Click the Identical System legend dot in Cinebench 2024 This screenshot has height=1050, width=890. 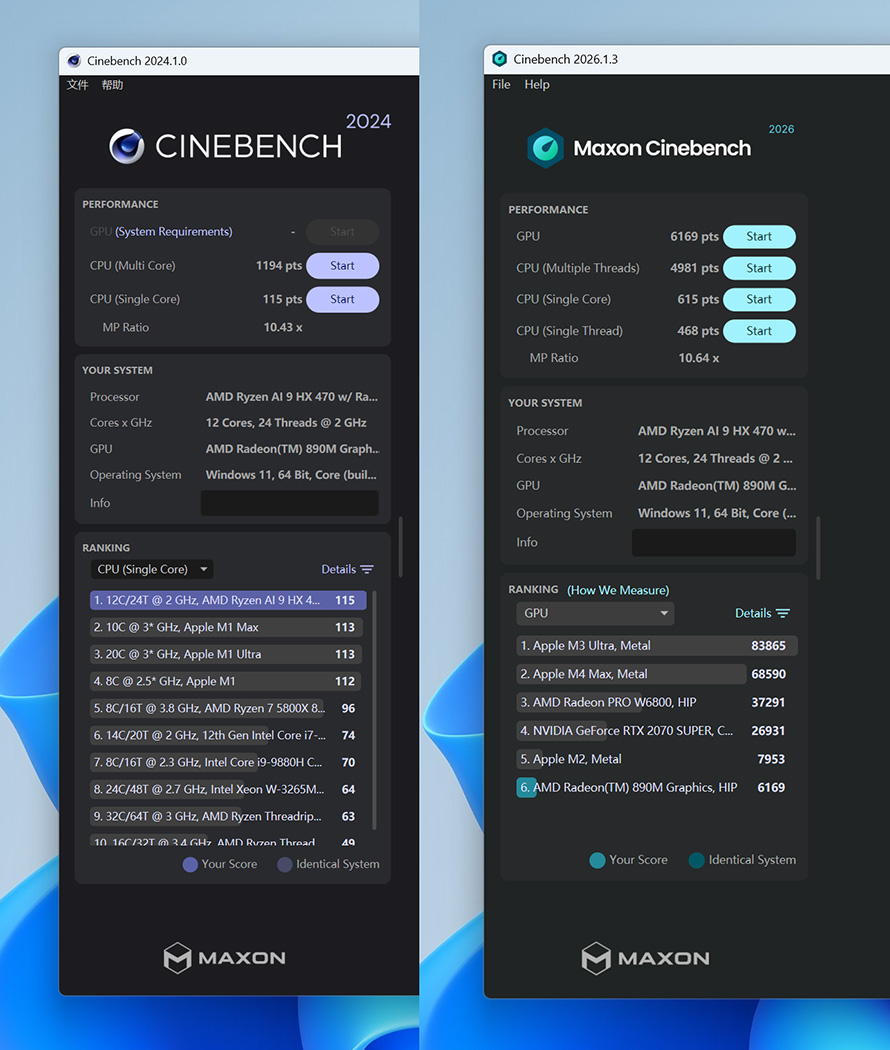[285, 865]
